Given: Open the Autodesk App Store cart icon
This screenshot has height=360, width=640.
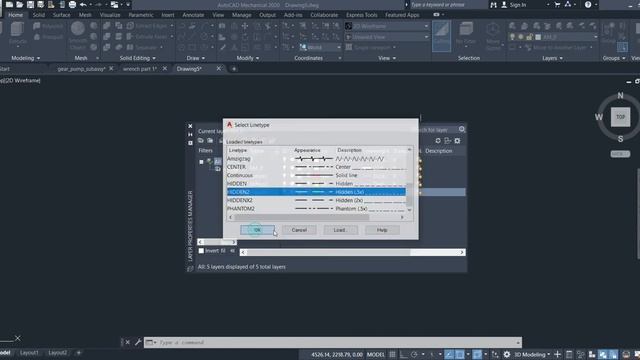Looking at the screenshot, I should (x=557, y=4).
